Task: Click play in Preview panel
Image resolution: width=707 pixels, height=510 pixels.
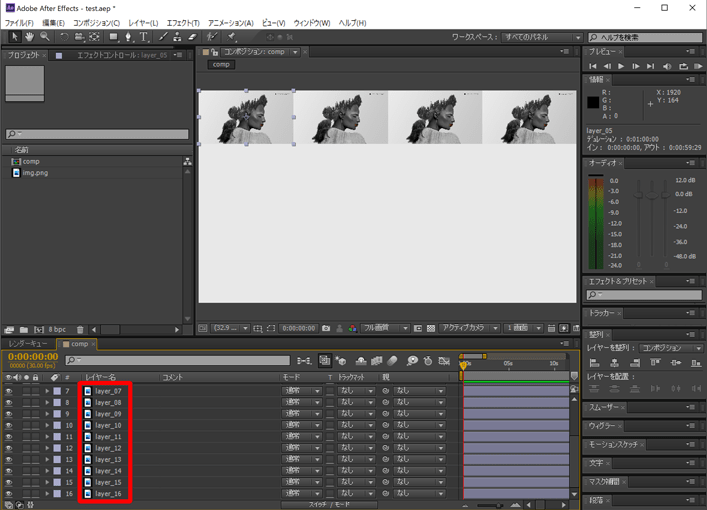Action: pyautogui.click(x=621, y=66)
